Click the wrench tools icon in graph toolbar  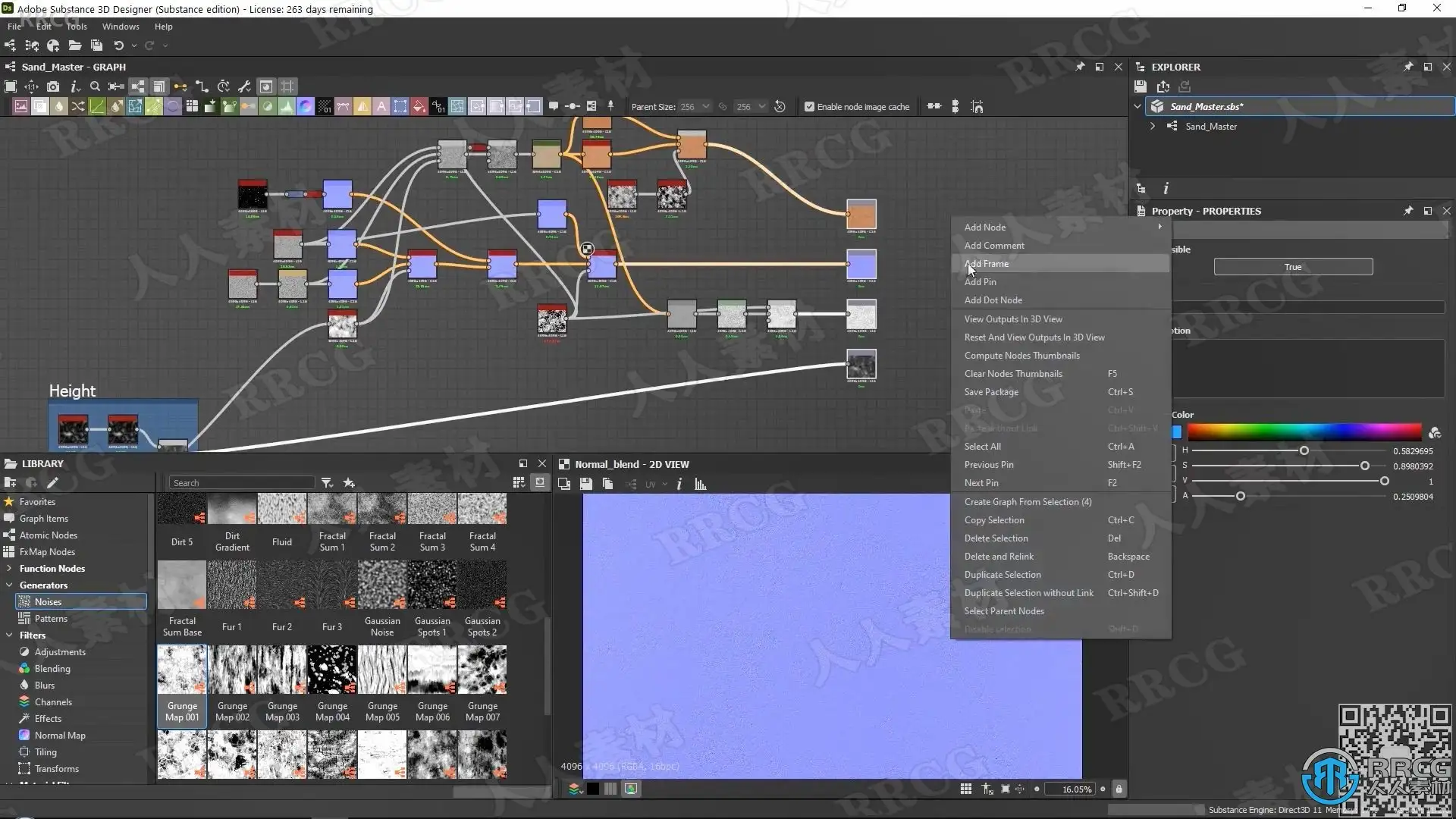coord(244,86)
